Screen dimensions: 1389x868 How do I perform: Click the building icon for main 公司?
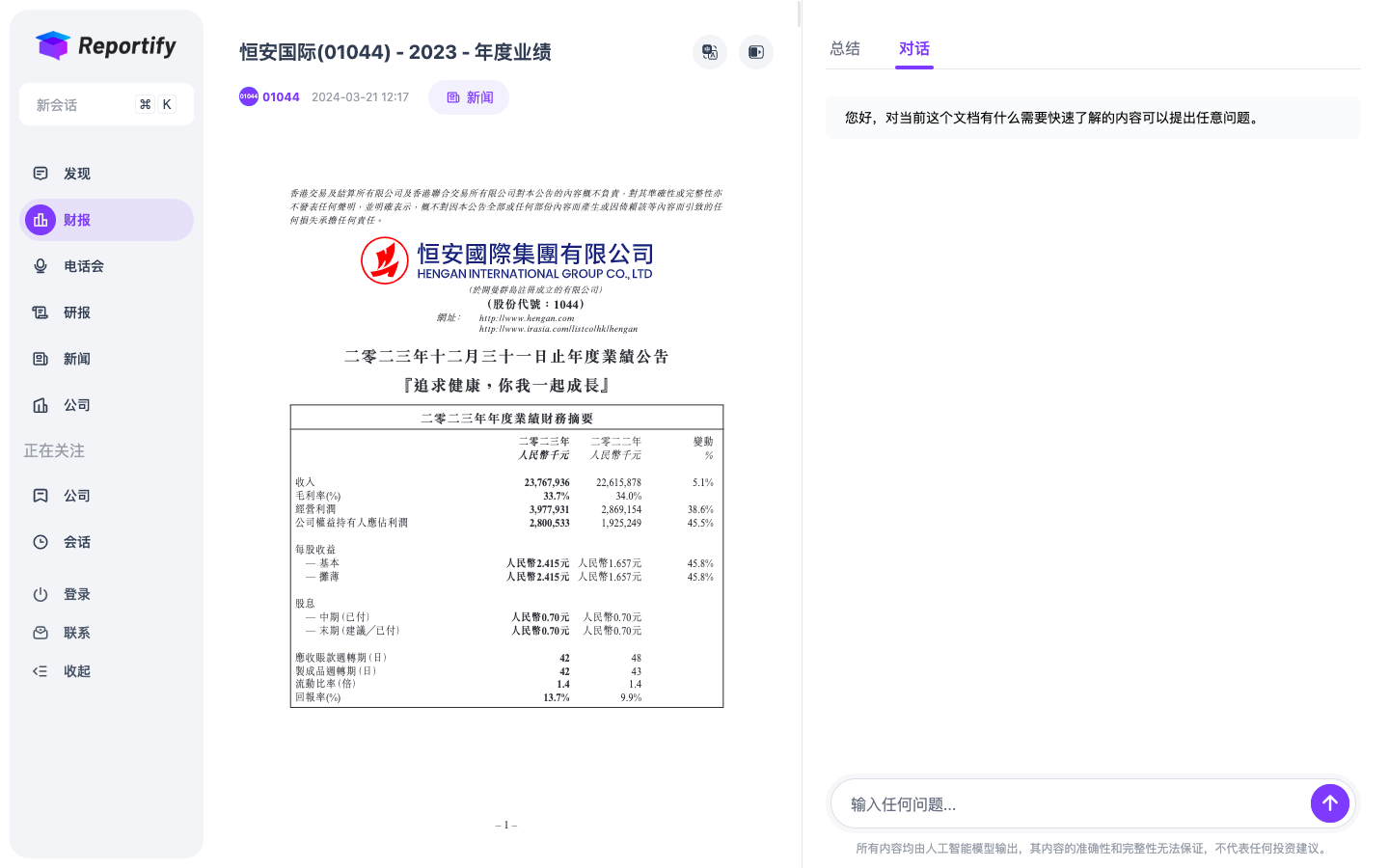click(41, 405)
